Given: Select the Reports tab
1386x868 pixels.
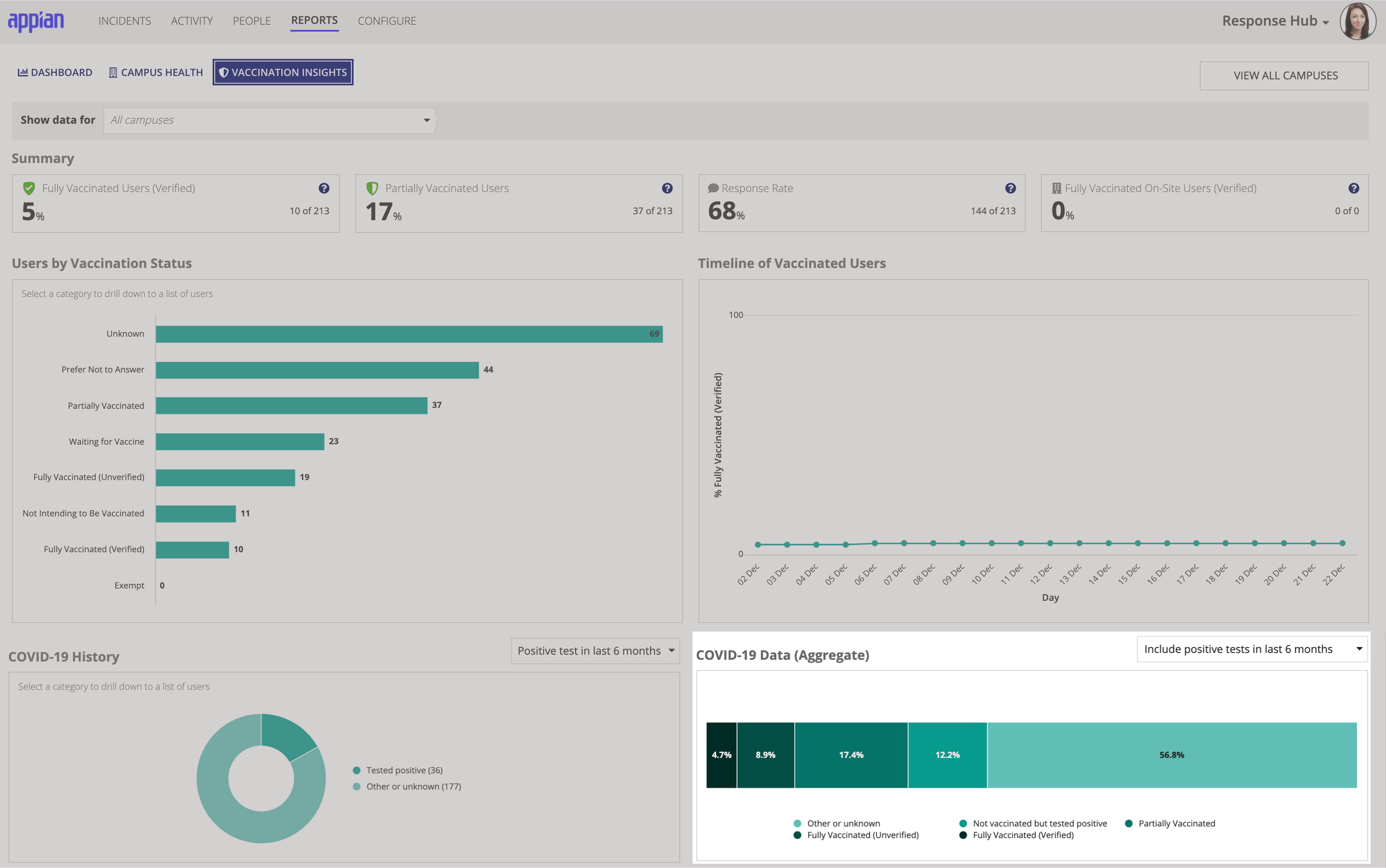Looking at the screenshot, I should pos(314,20).
